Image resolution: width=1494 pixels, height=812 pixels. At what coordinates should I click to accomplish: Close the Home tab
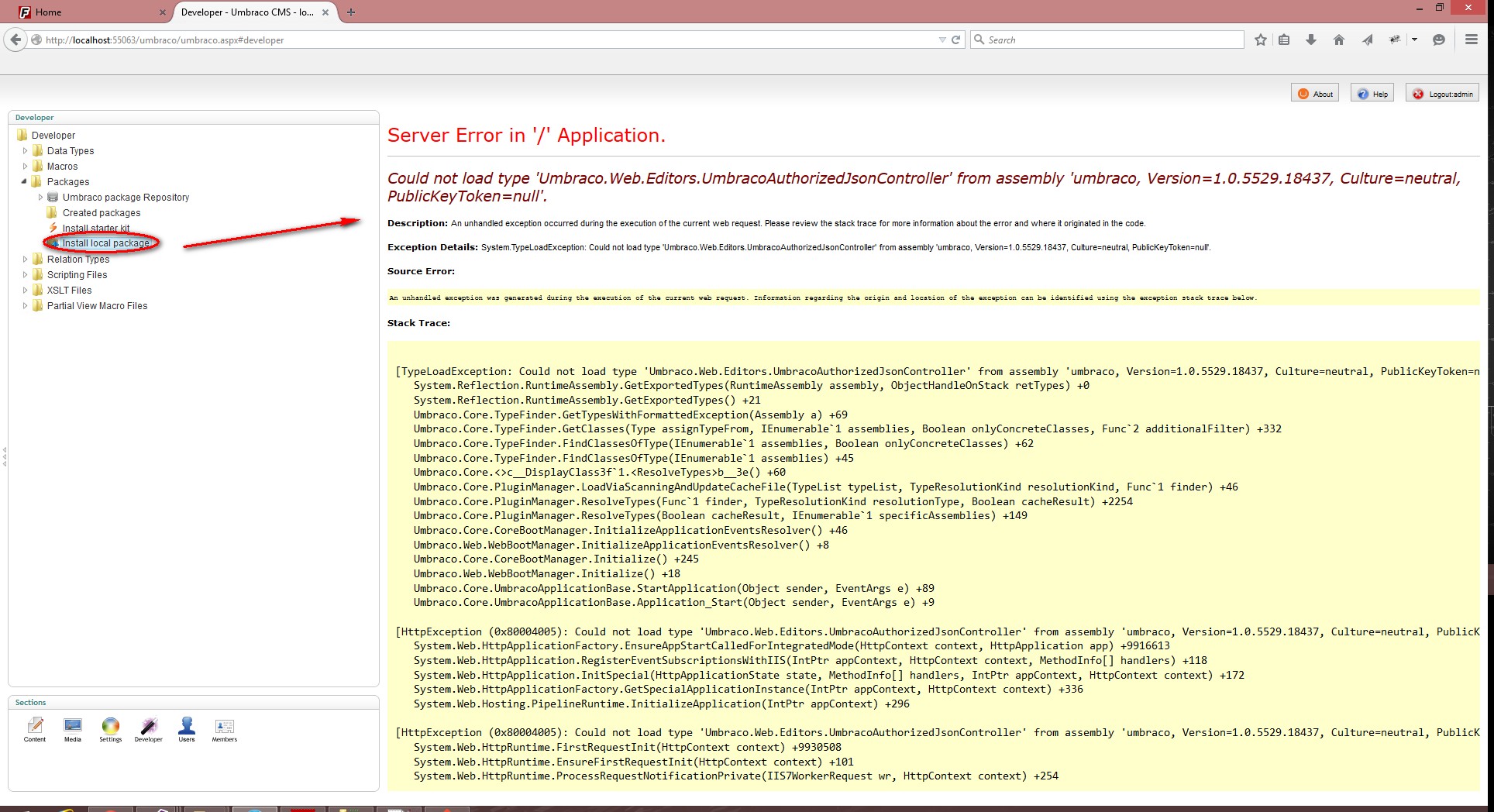[162, 12]
